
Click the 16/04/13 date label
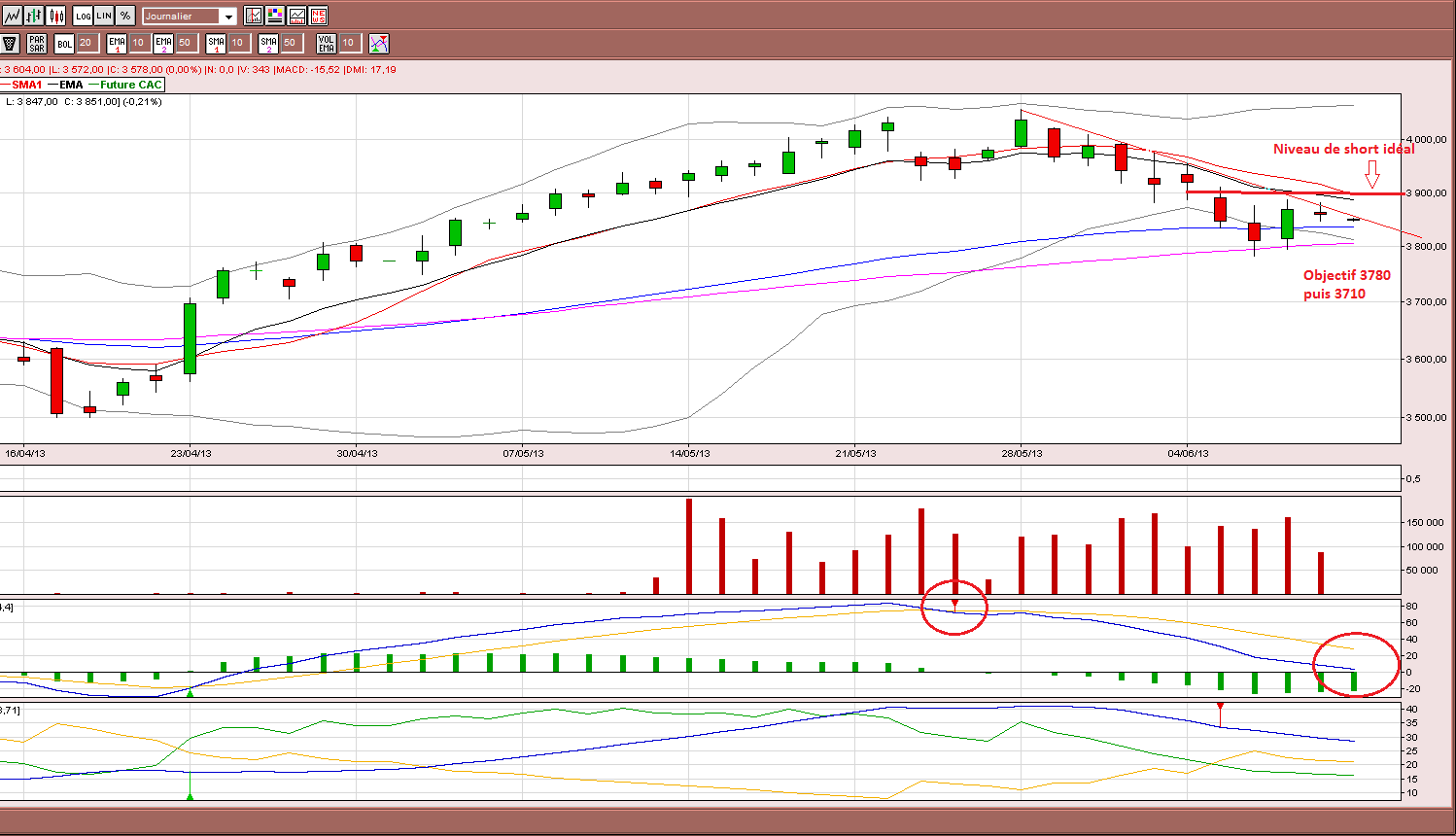click(x=25, y=453)
